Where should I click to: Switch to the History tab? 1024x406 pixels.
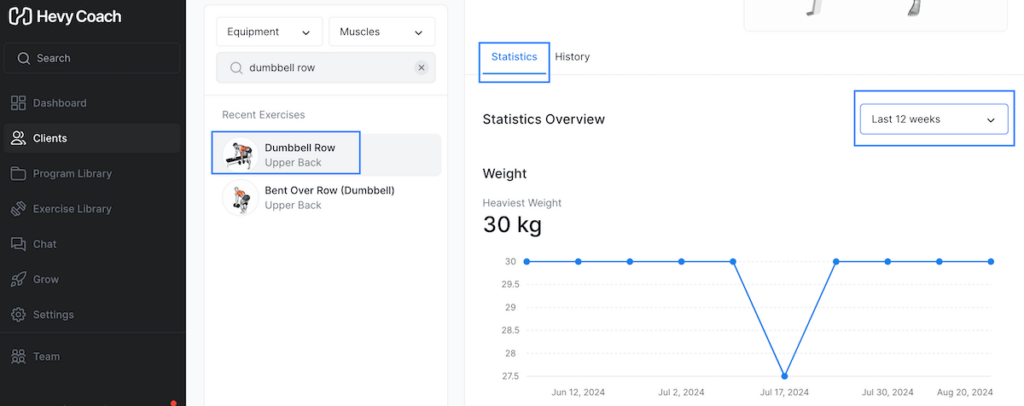coord(572,57)
